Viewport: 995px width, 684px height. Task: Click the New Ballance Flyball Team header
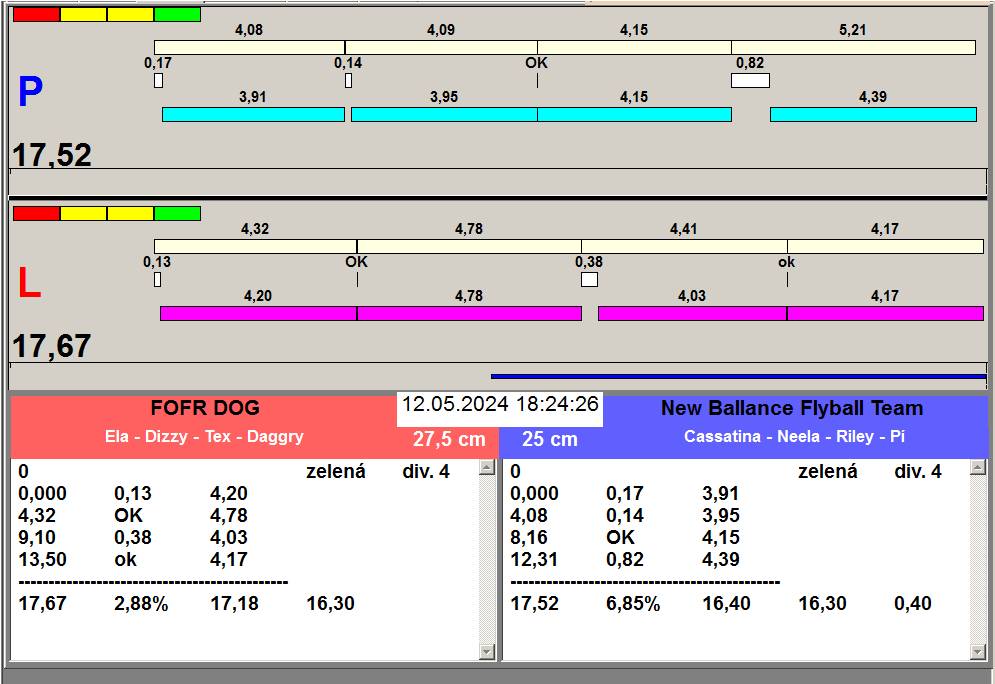(x=792, y=408)
